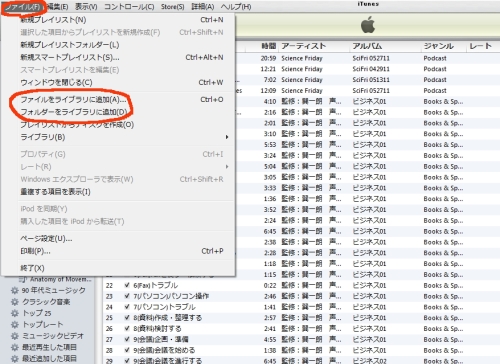The height and width of the screenshot is (364, 500).
Task: Uncheck the 9(会議)会議を始める track checkbox
Action: [127, 350]
